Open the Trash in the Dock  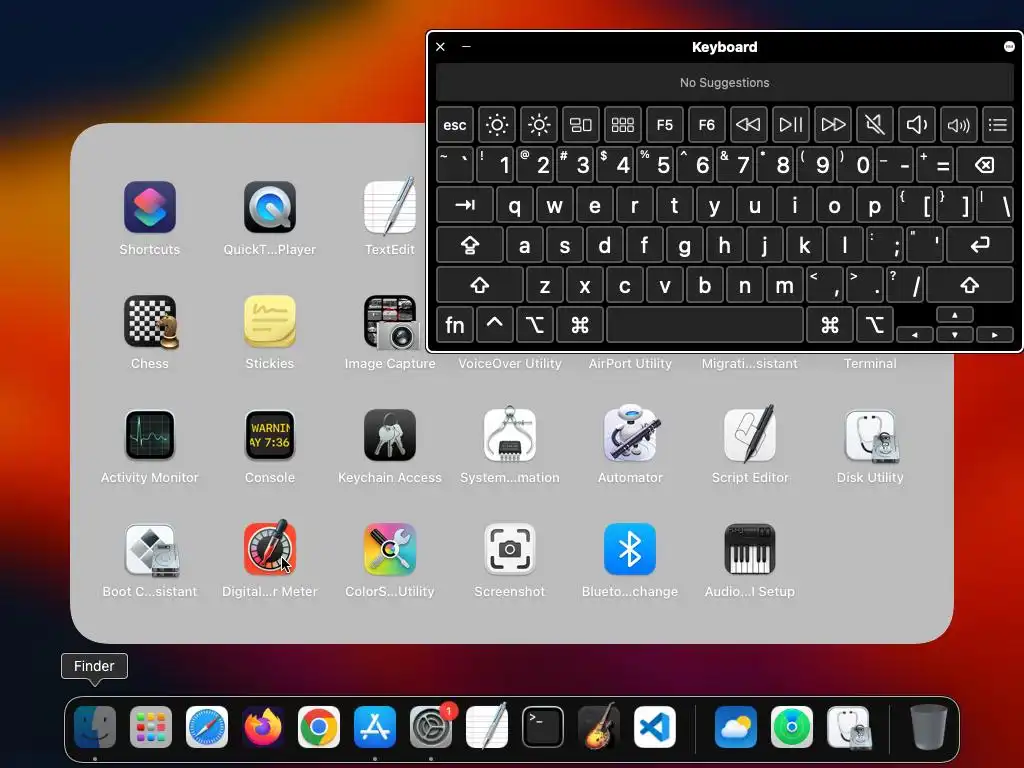coord(929,727)
